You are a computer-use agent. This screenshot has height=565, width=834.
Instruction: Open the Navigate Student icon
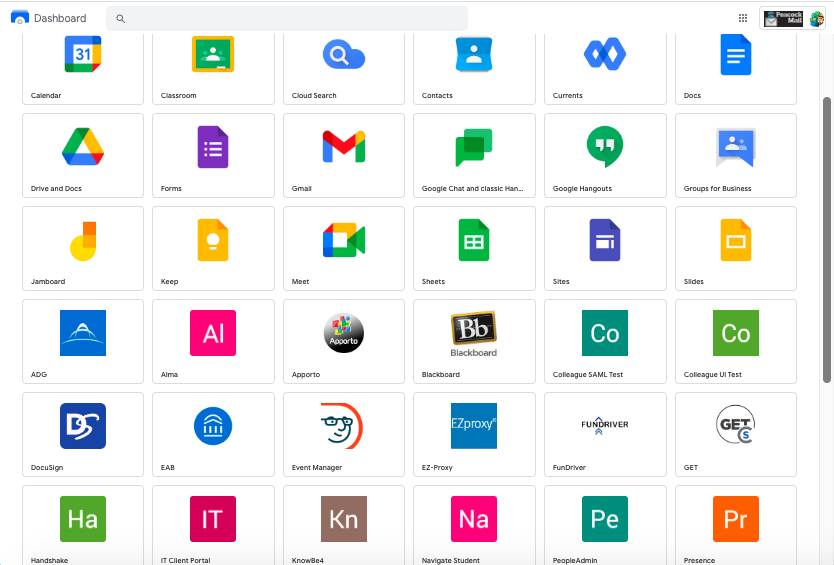(x=474, y=519)
